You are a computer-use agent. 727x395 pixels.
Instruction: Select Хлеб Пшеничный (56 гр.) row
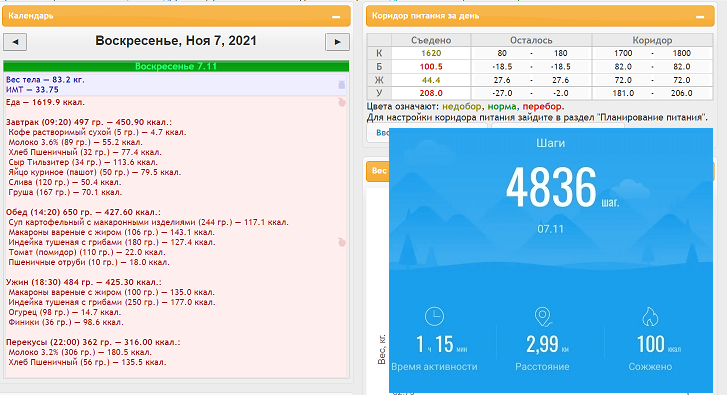[x=87, y=362]
